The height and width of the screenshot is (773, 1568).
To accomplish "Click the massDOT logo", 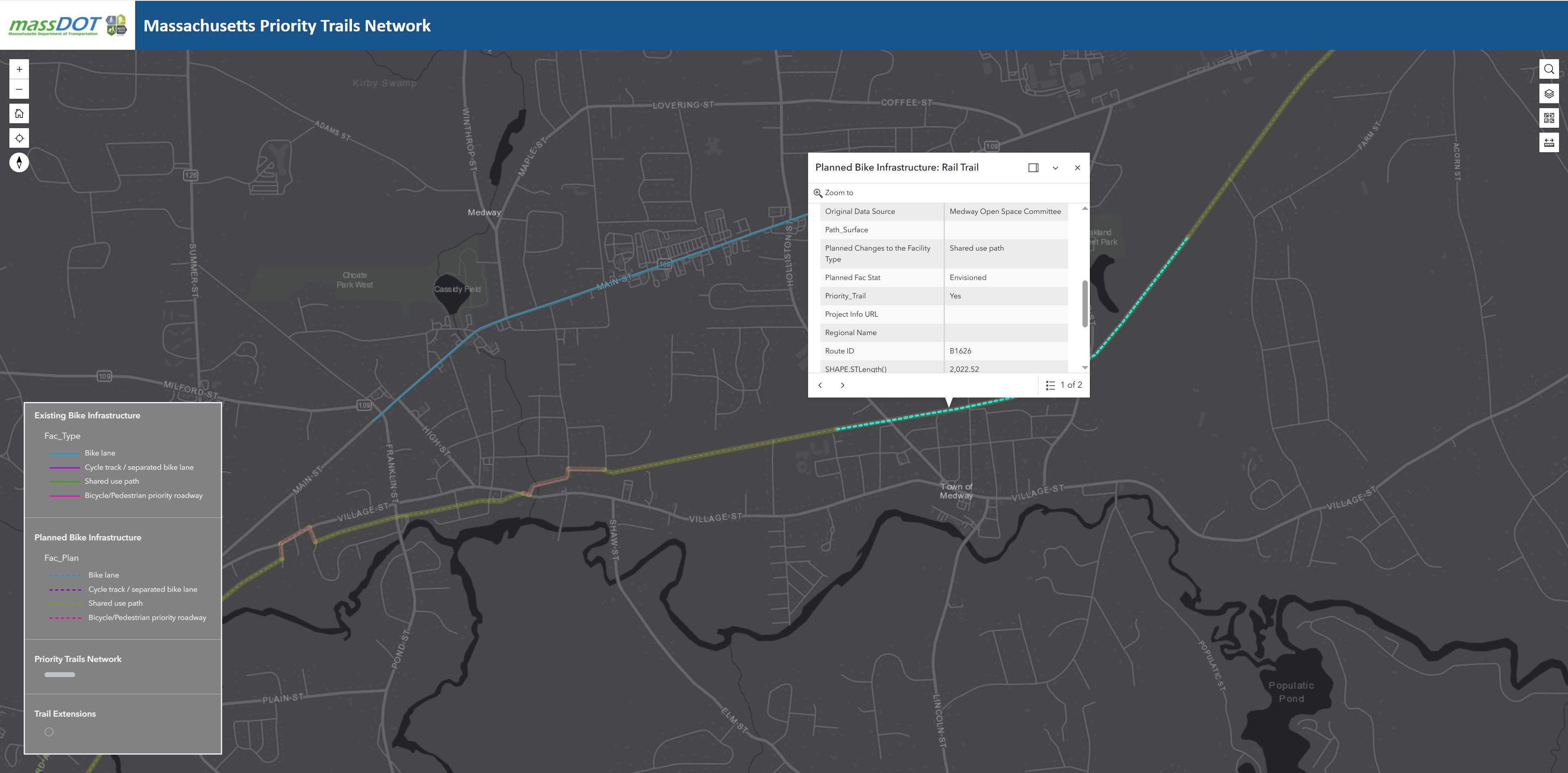I will point(67,26).
